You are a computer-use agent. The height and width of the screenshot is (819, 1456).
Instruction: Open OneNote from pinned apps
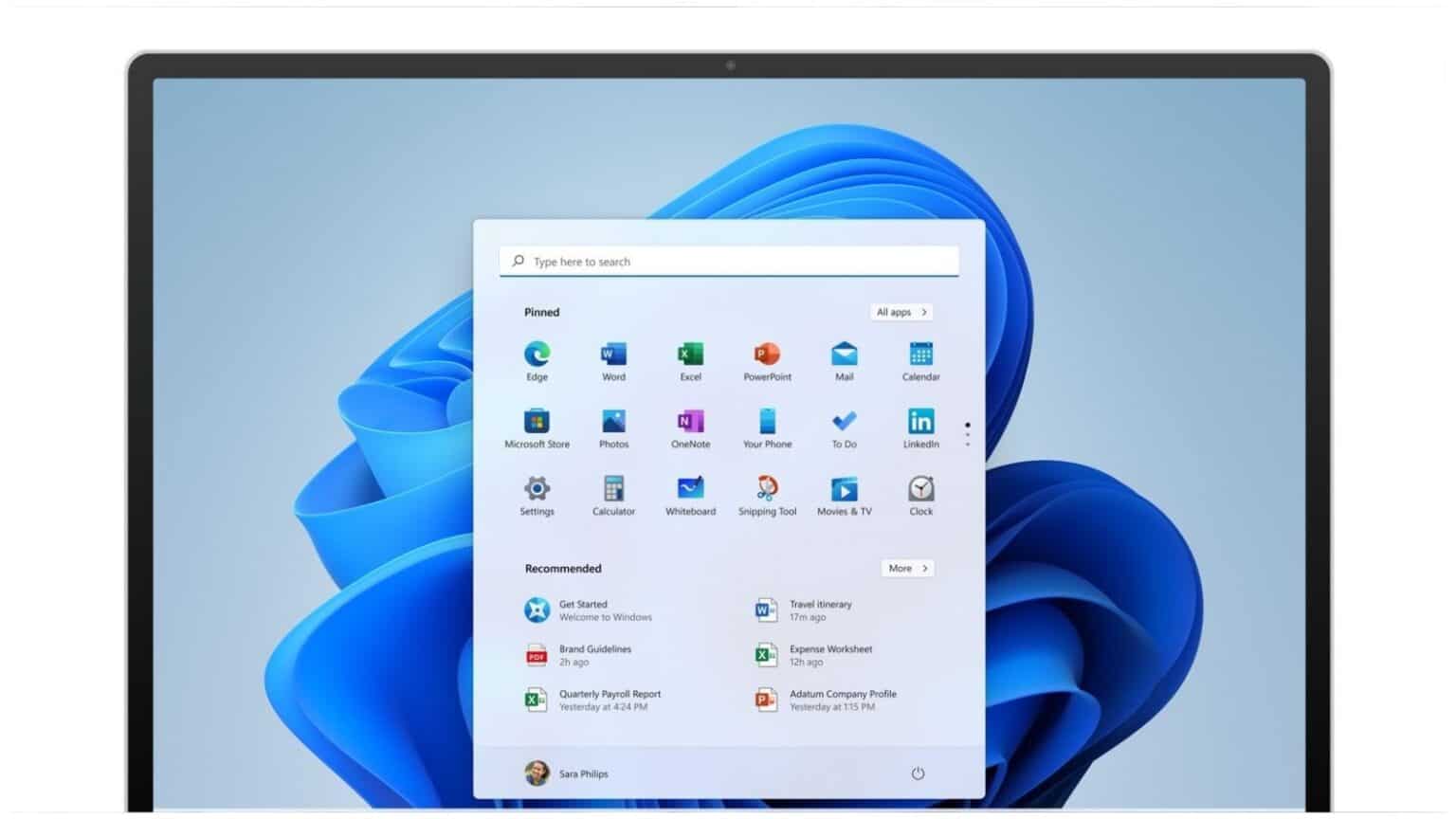(690, 428)
